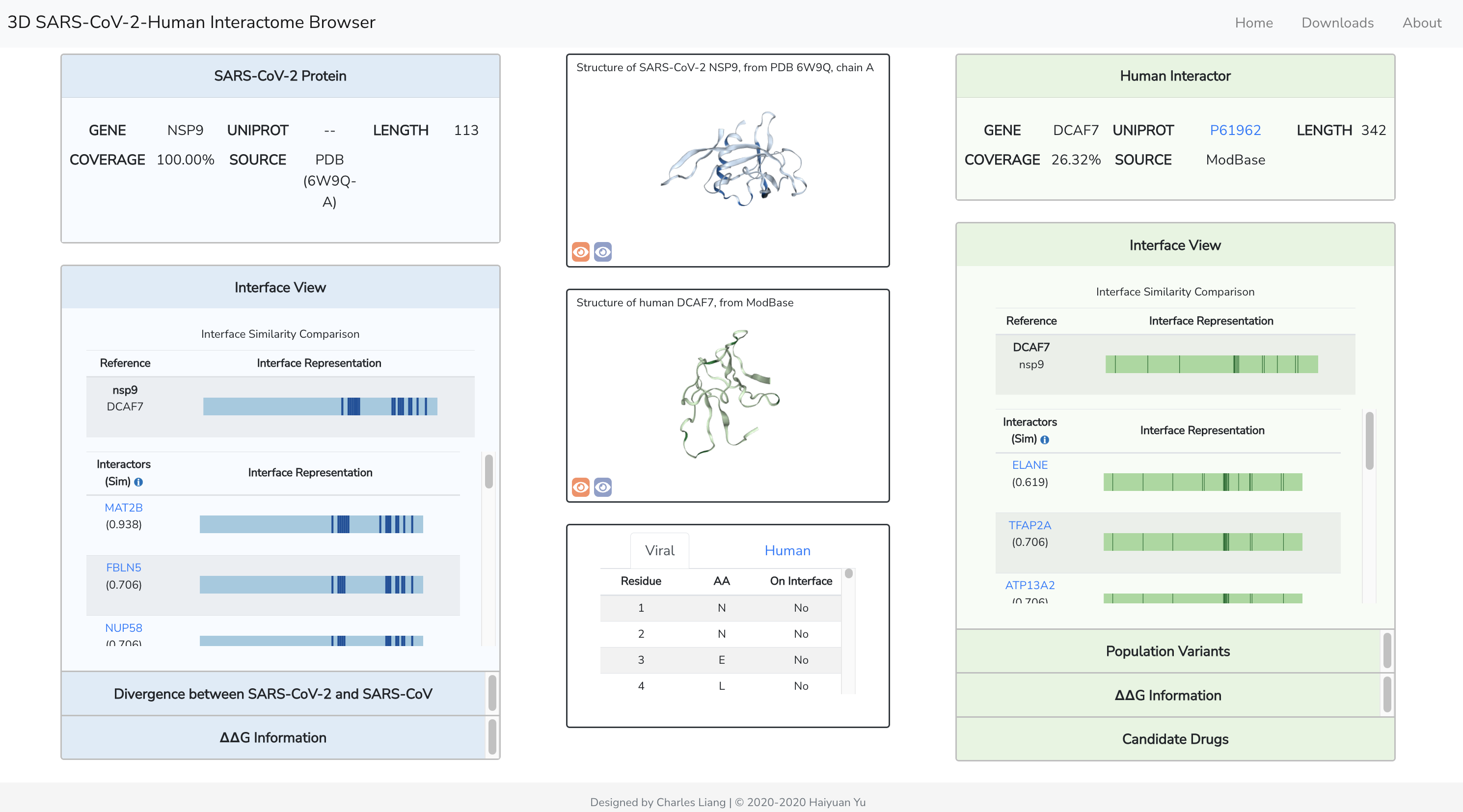Click the nsp9 DCAF7 blue interface bar

tap(320, 406)
